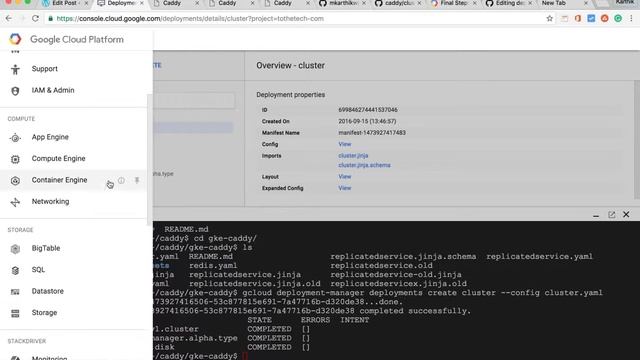The image size is (640, 360).
Task: Click the SQL stack icon
Action: (15, 270)
